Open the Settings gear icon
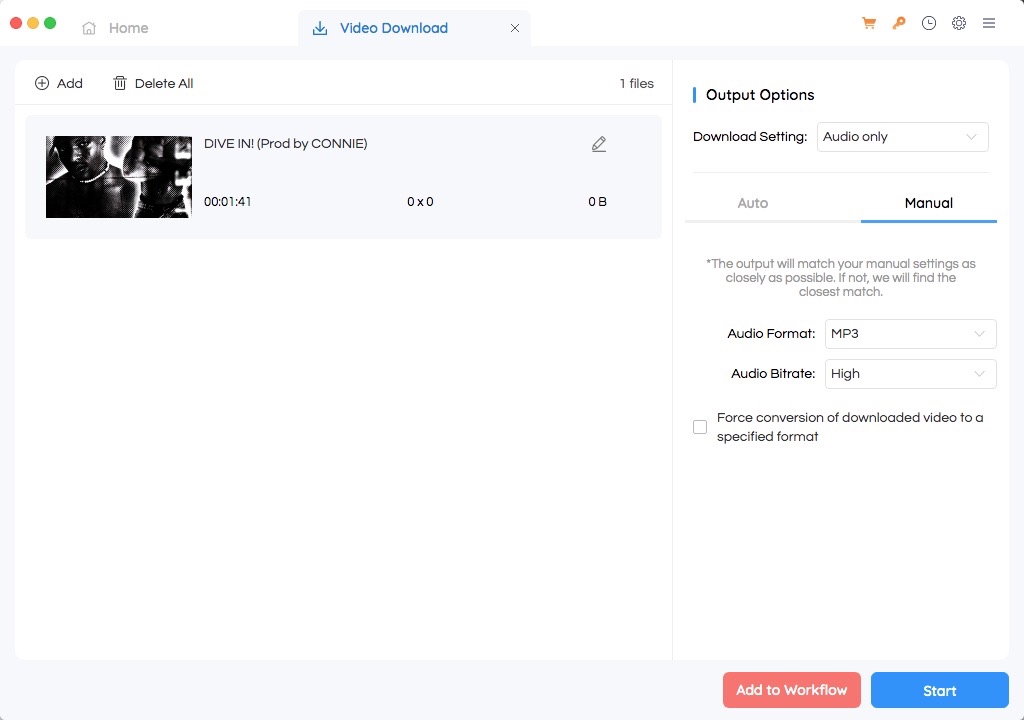The height and width of the screenshot is (720, 1024). (x=959, y=22)
